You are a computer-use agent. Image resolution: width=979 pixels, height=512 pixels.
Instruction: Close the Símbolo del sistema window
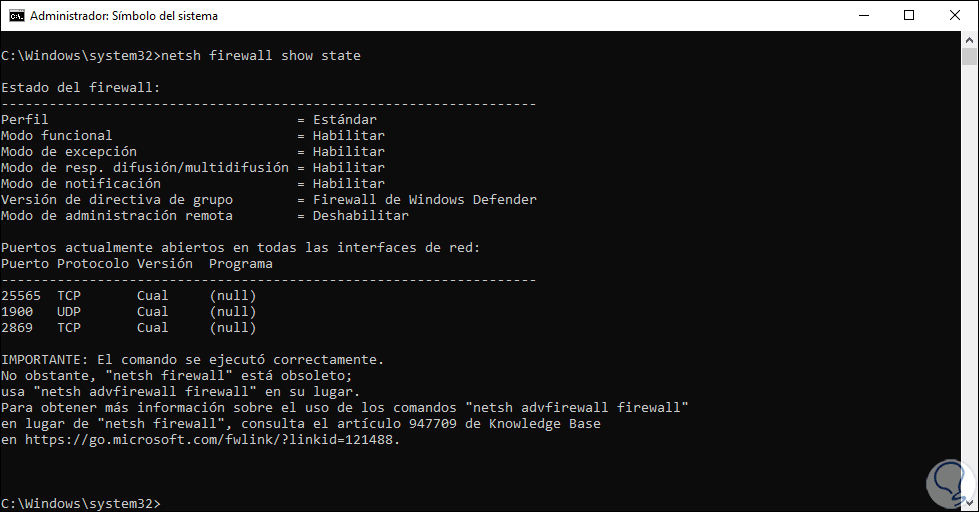coord(955,16)
